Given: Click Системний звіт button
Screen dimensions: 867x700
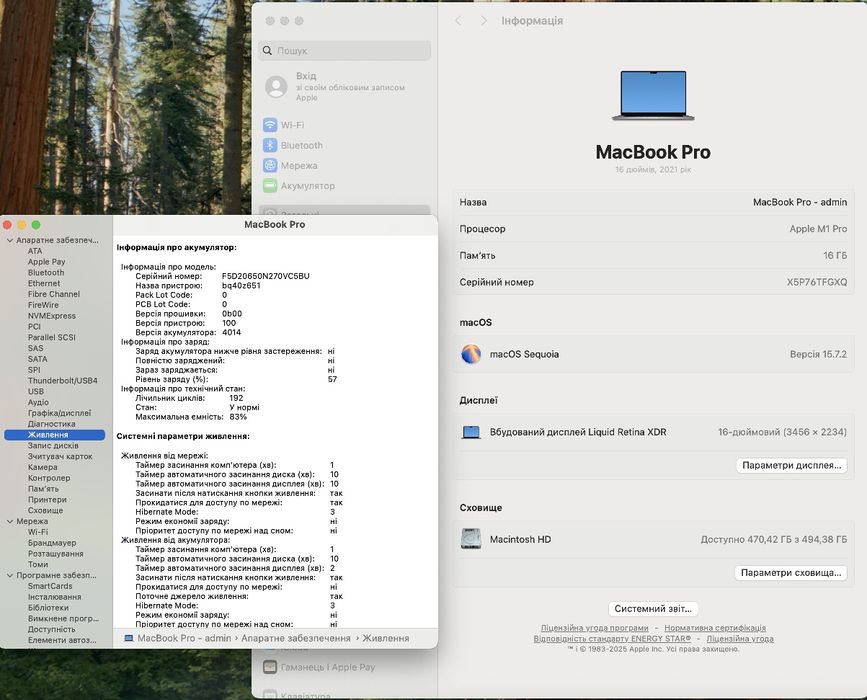Looking at the screenshot, I should pyautogui.click(x=653, y=608).
